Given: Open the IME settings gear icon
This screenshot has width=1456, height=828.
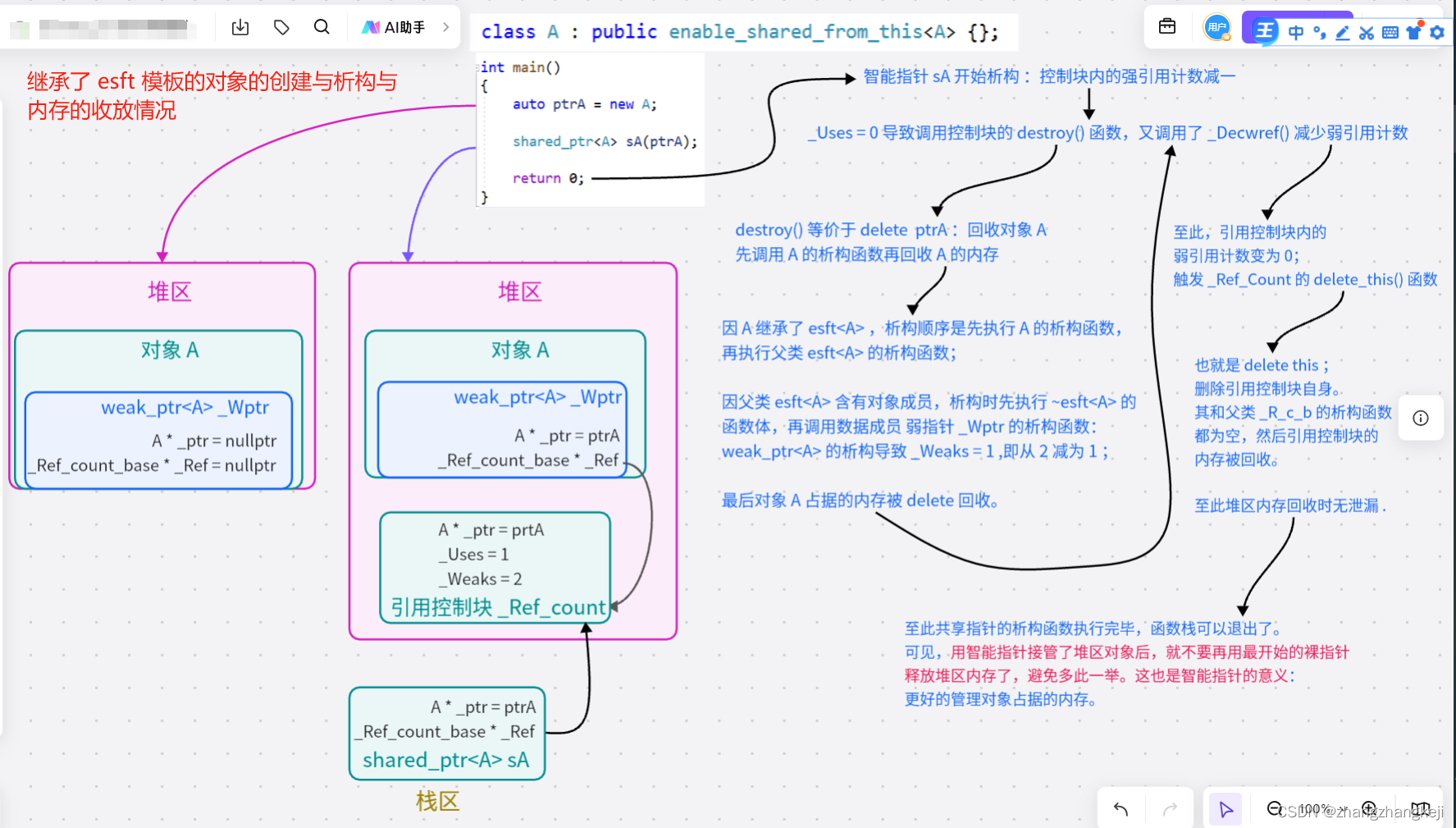Looking at the screenshot, I should click(x=1436, y=32).
